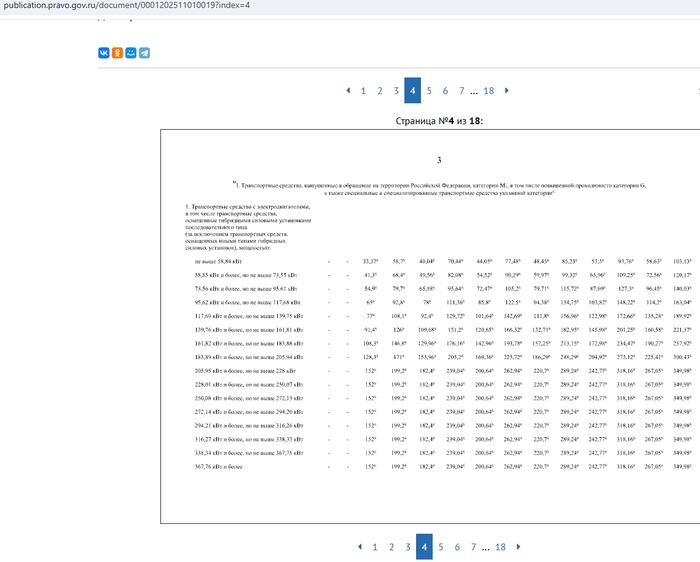Click current page 4 in top pagination
The image size is (700, 562).
point(412,91)
